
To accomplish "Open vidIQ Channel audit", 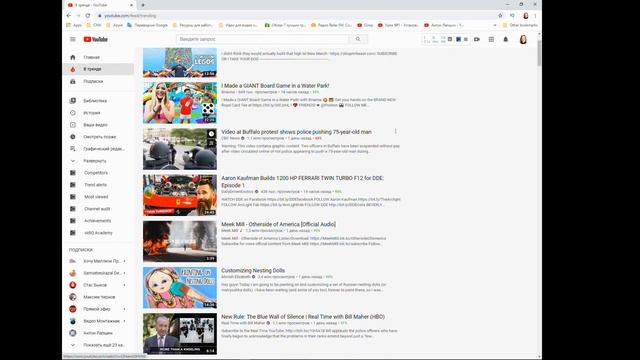I will click(98, 209).
